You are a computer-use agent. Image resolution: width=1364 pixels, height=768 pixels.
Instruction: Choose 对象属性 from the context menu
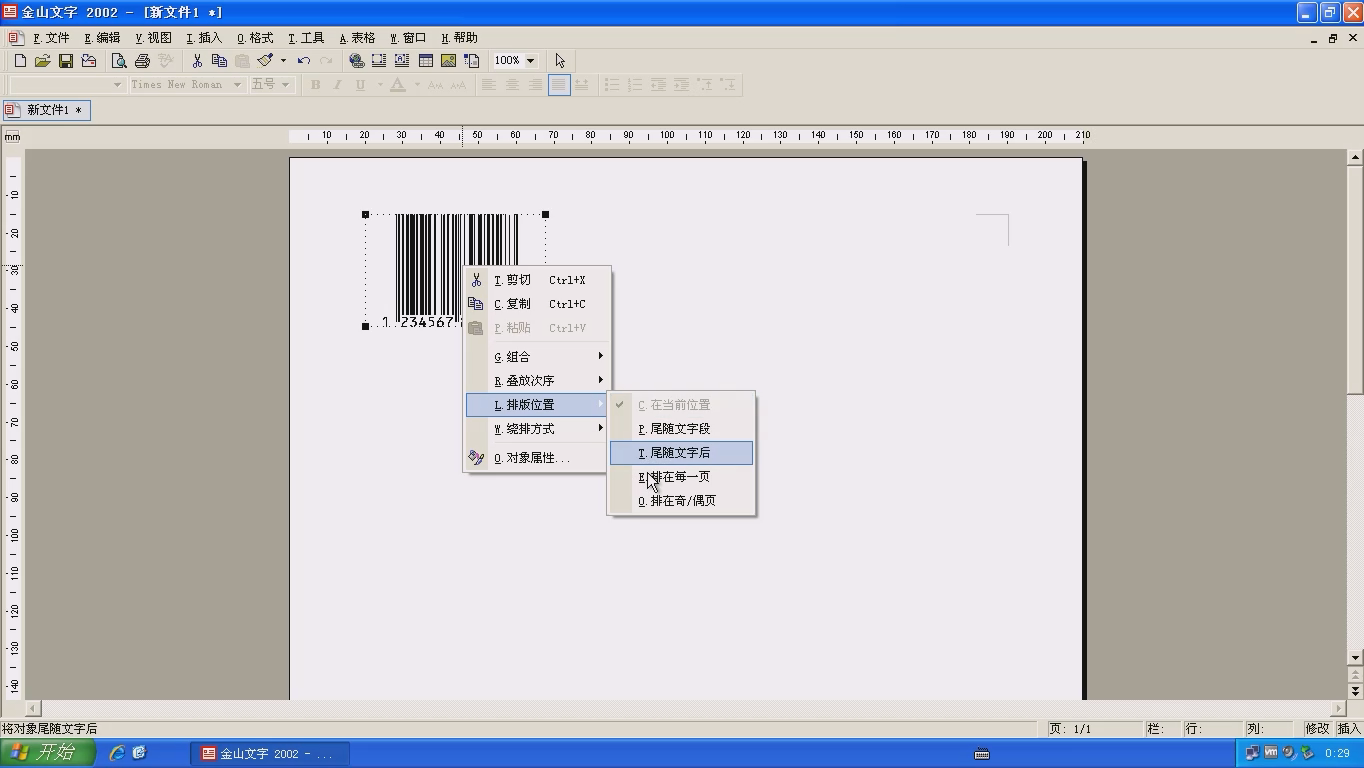pyautogui.click(x=536, y=458)
